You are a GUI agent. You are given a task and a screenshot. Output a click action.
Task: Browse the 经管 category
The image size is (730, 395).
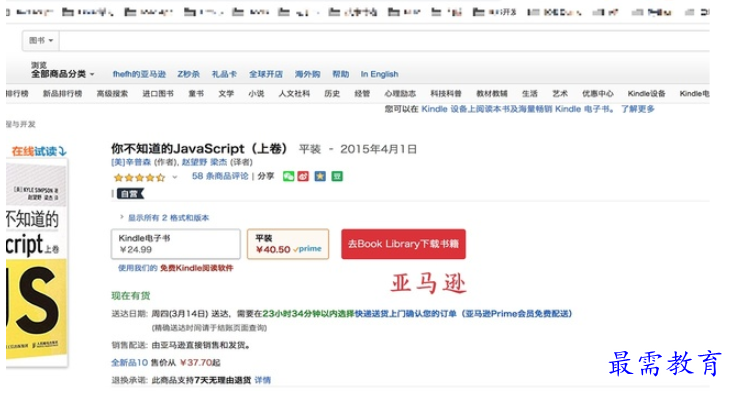click(362, 94)
